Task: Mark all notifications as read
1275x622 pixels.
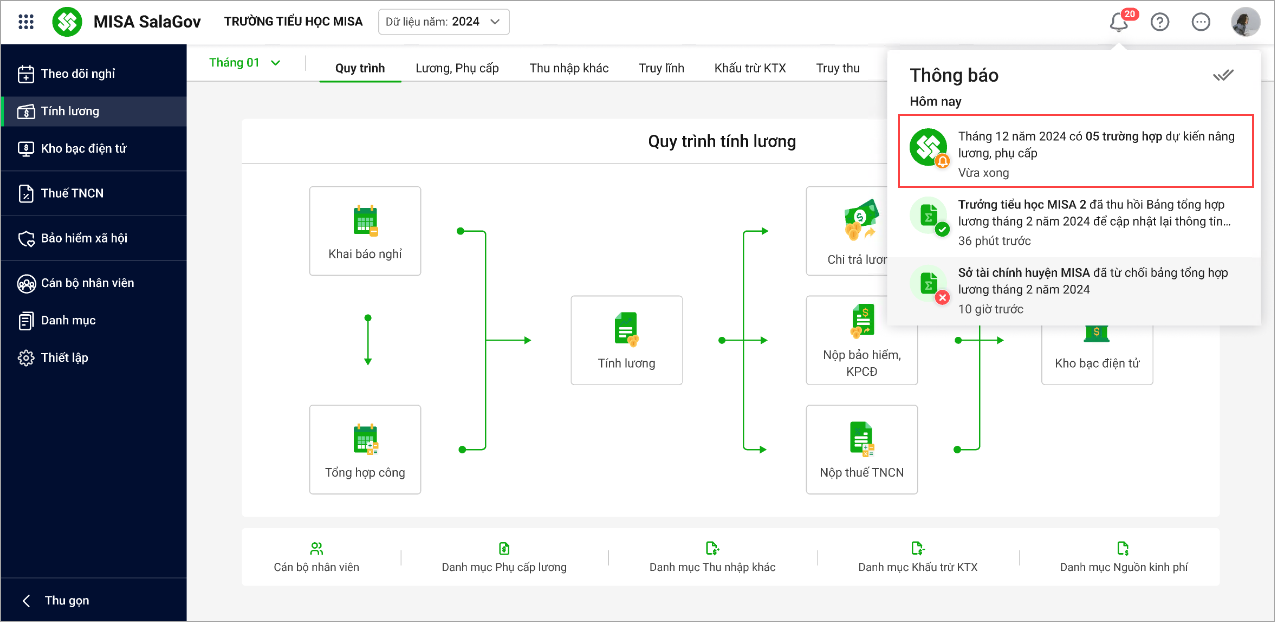Action: [x=1223, y=76]
